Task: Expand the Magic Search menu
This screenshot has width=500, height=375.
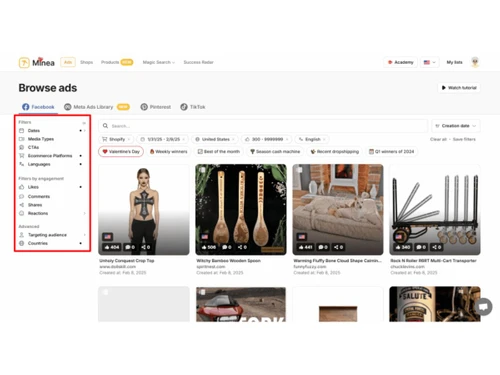Action: (x=159, y=62)
